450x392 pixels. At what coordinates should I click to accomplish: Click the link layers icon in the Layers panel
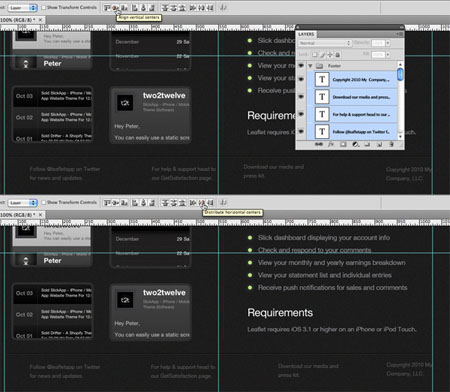click(x=319, y=144)
